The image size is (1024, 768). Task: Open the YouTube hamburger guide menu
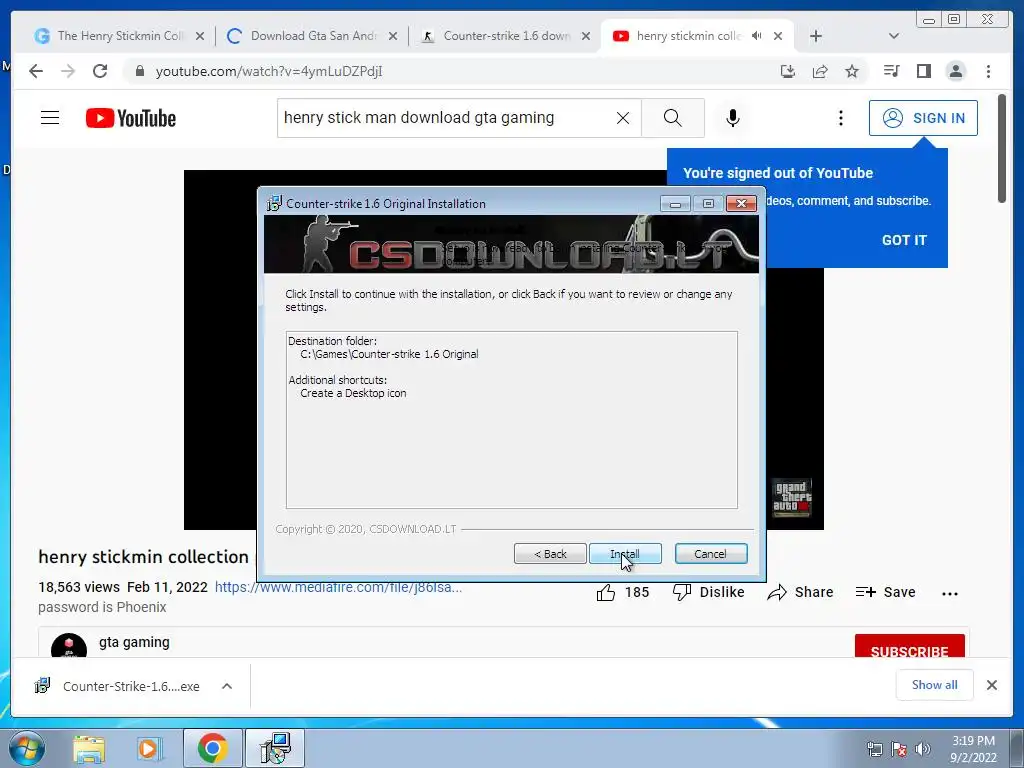pyautogui.click(x=50, y=118)
